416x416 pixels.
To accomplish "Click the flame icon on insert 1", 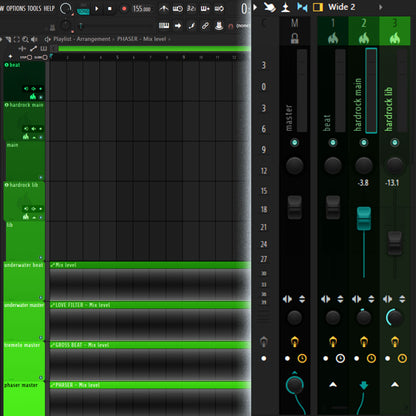I will point(333,38).
